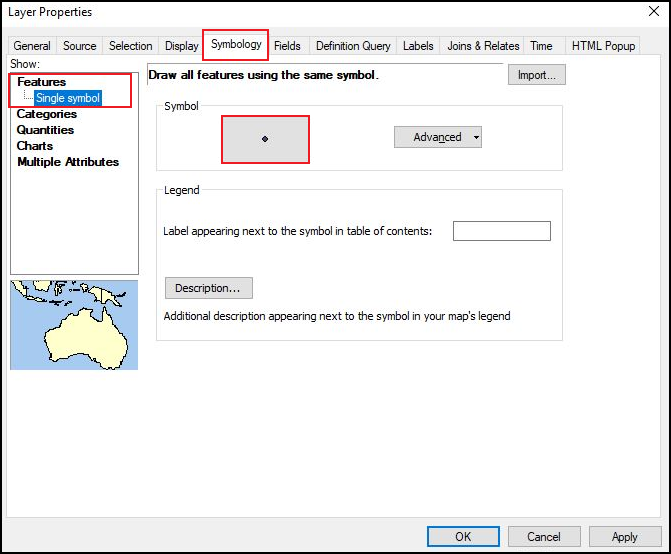Open the Advanced dropdown menu
This screenshot has width=671, height=554.
[x=438, y=137]
